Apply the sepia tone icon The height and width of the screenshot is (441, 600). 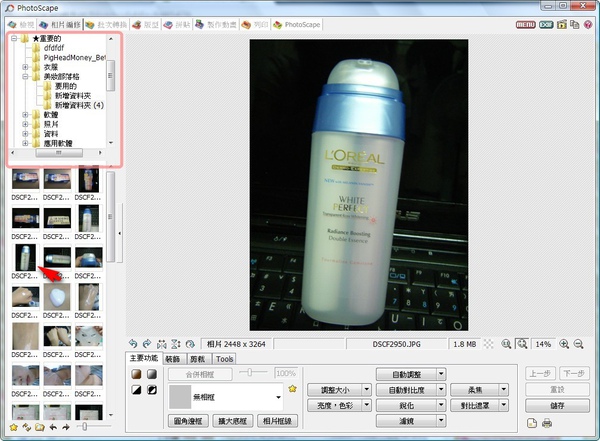136,374
